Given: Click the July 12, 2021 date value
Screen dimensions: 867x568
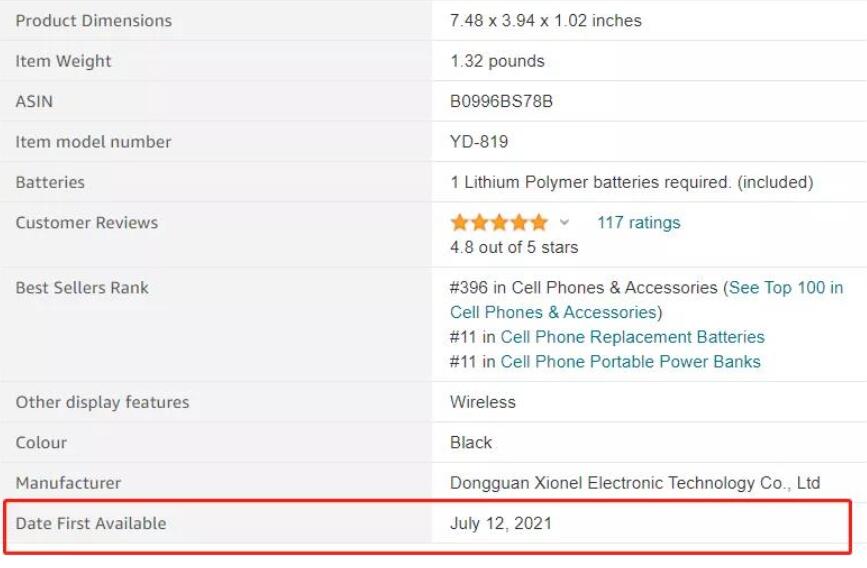Looking at the screenshot, I should point(501,523).
